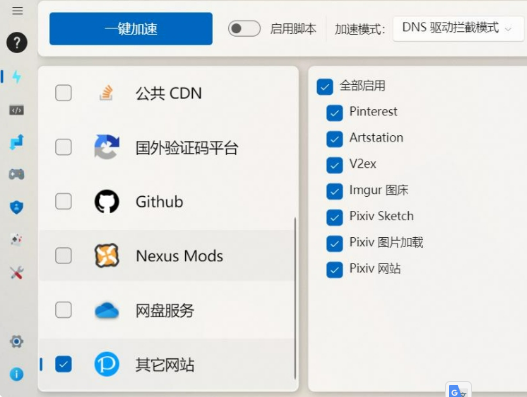The width and height of the screenshot is (527, 397).
Task: Open the shield account security icon
Action: click(x=16, y=207)
